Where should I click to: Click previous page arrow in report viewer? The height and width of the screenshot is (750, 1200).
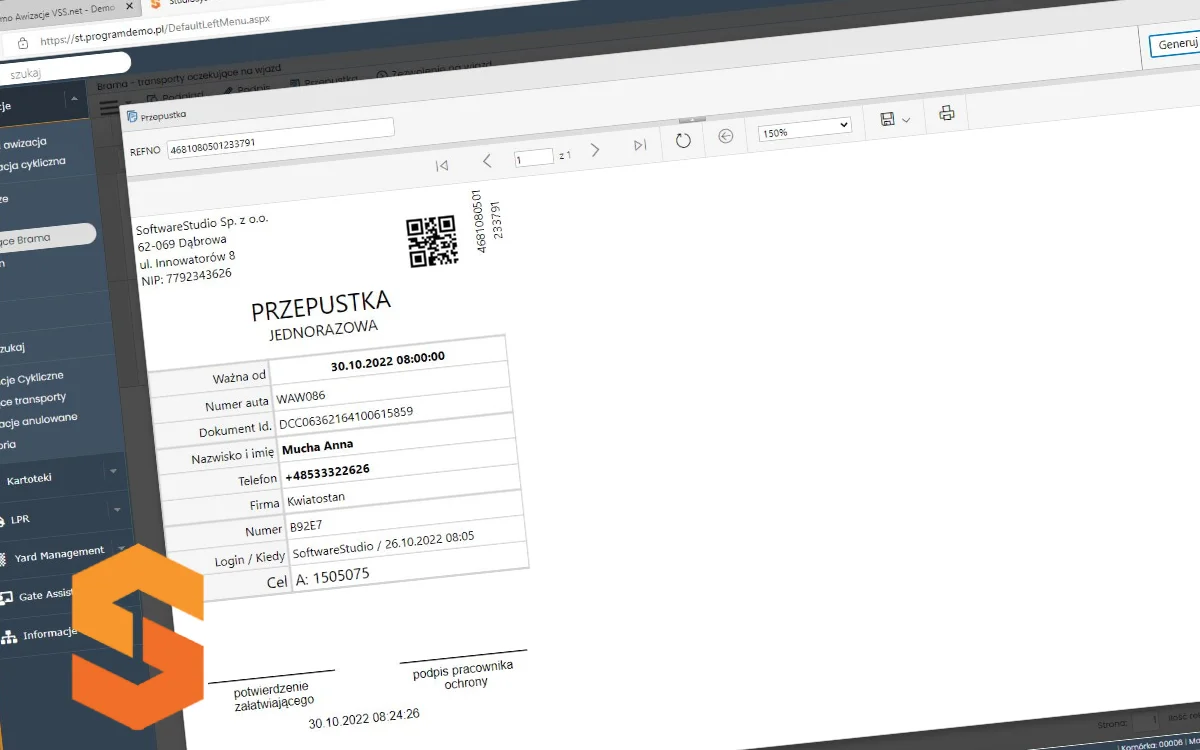pyautogui.click(x=487, y=161)
